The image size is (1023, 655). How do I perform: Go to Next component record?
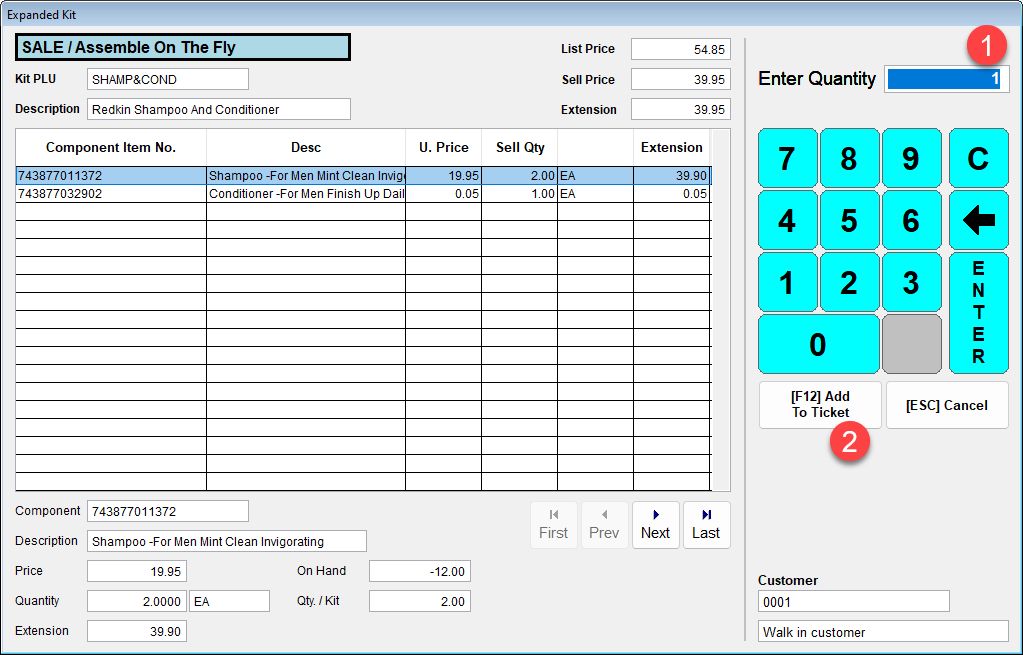coord(655,524)
